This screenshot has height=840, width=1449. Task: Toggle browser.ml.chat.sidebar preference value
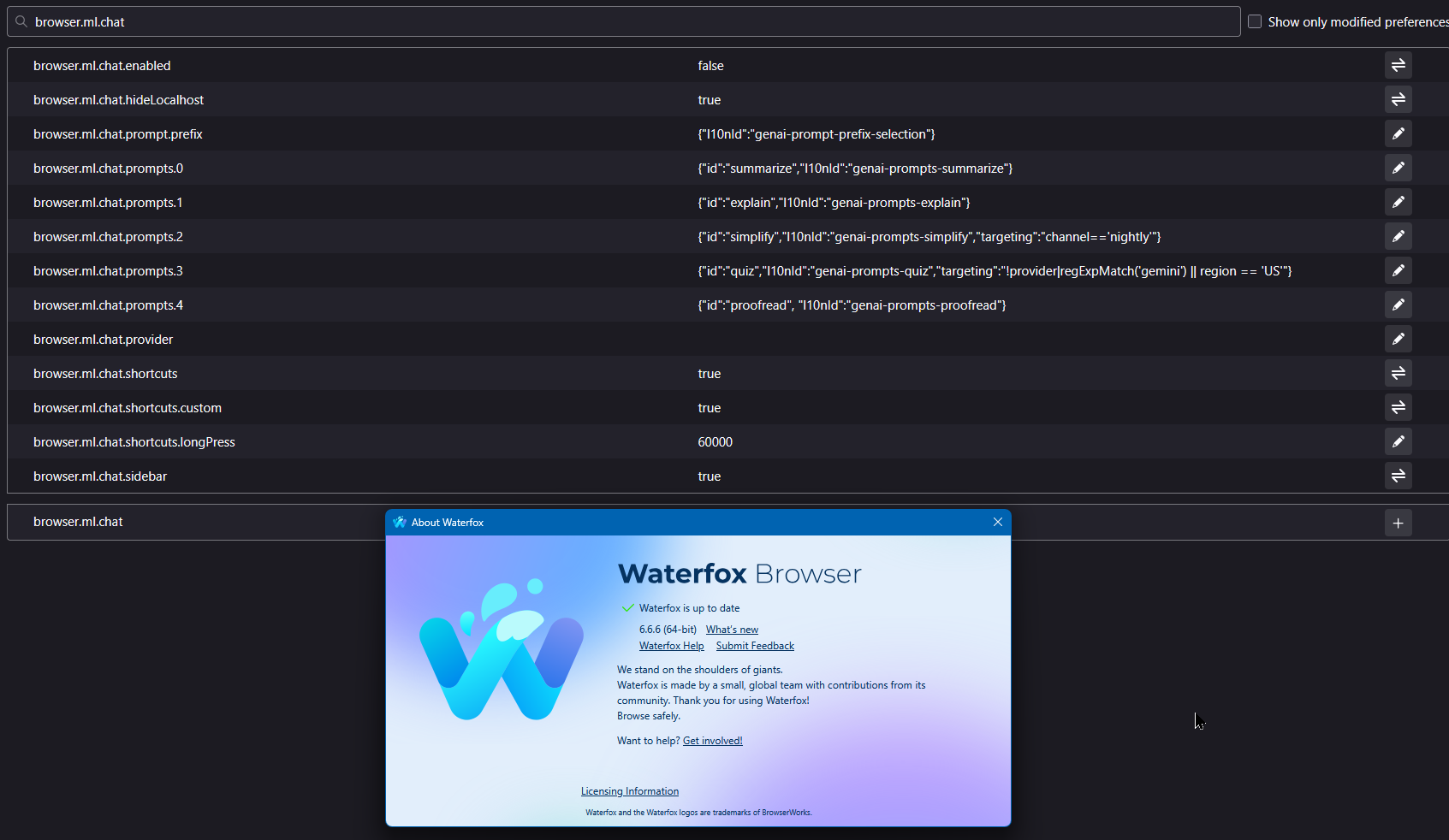(x=1398, y=476)
